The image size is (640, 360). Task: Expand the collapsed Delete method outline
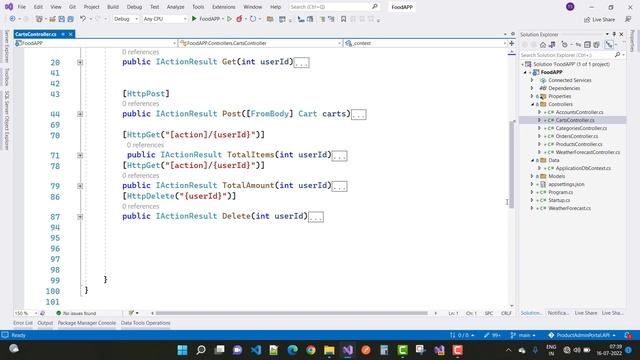click(80, 217)
